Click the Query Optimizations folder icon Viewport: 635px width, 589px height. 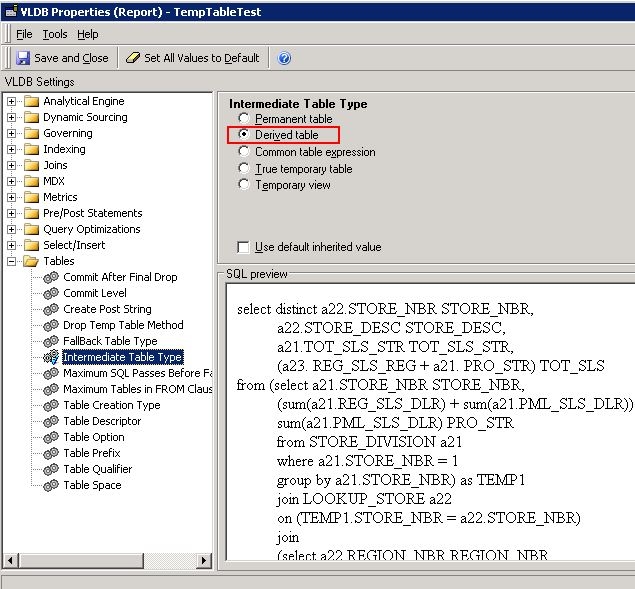(x=31, y=229)
